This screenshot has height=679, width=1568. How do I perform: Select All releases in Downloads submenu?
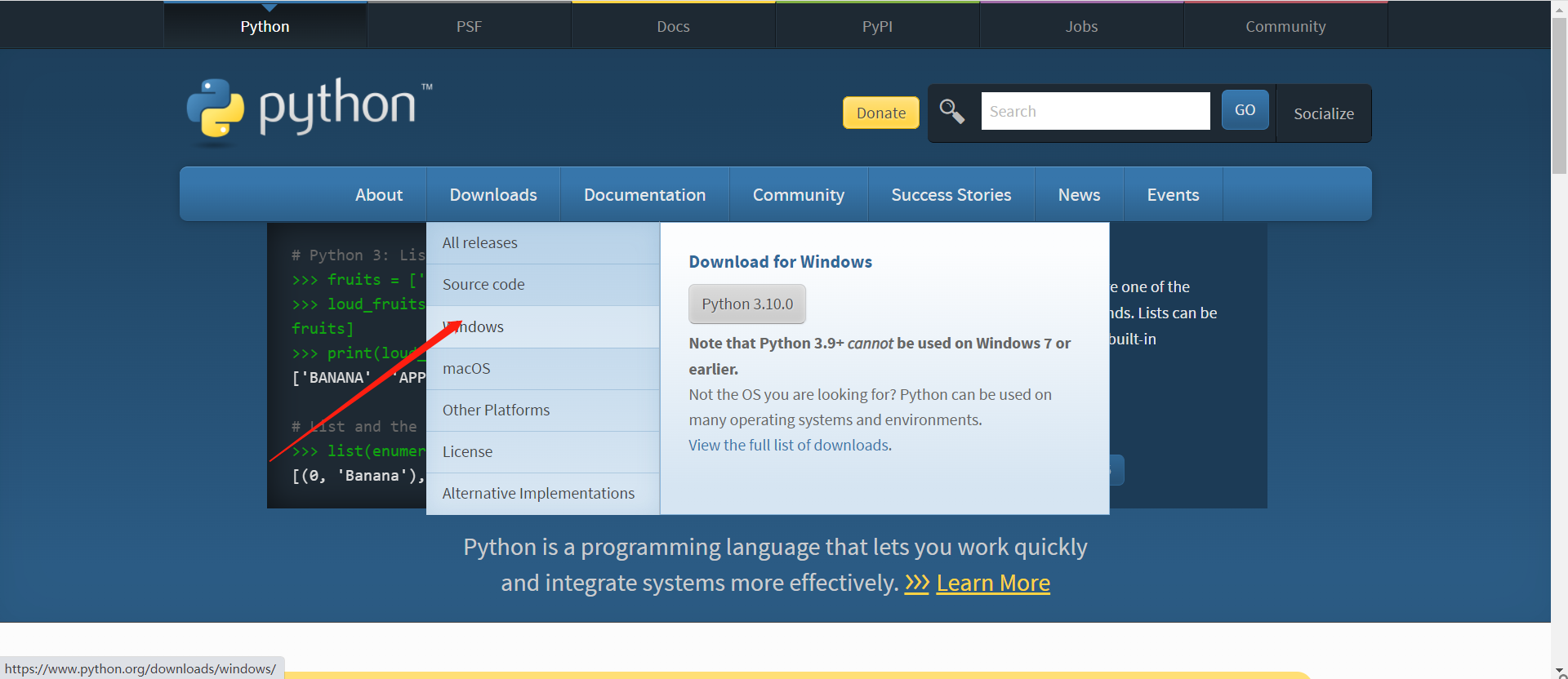coord(543,243)
